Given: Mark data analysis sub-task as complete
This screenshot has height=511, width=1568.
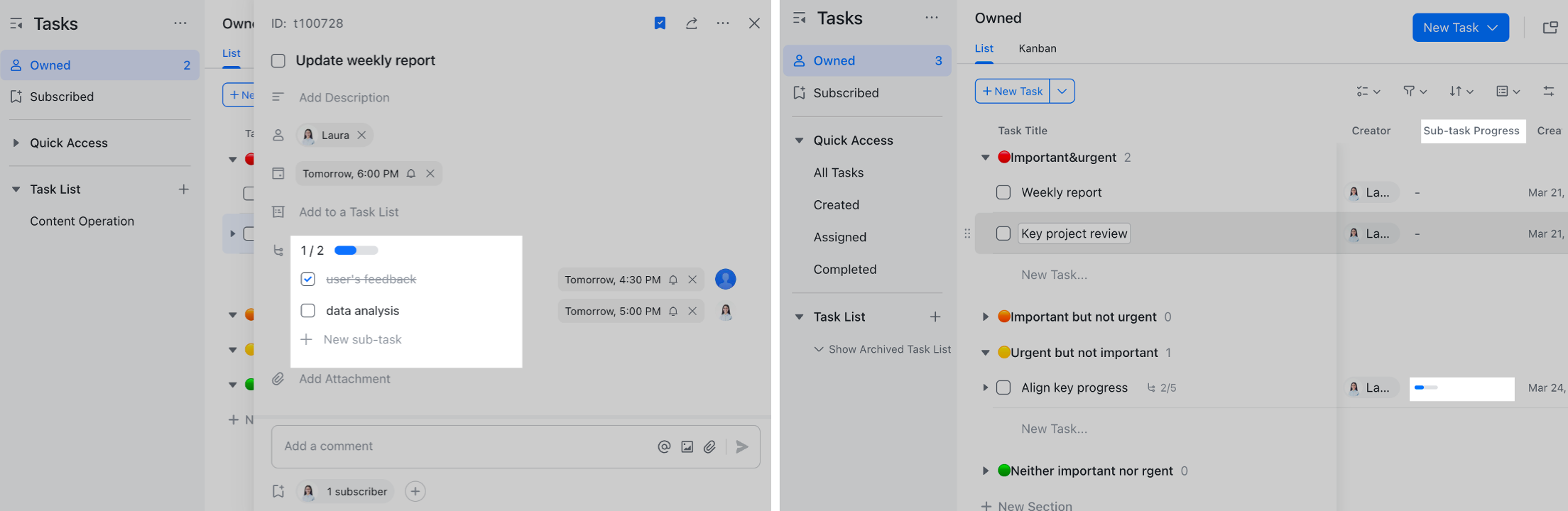Looking at the screenshot, I should (308, 311).
